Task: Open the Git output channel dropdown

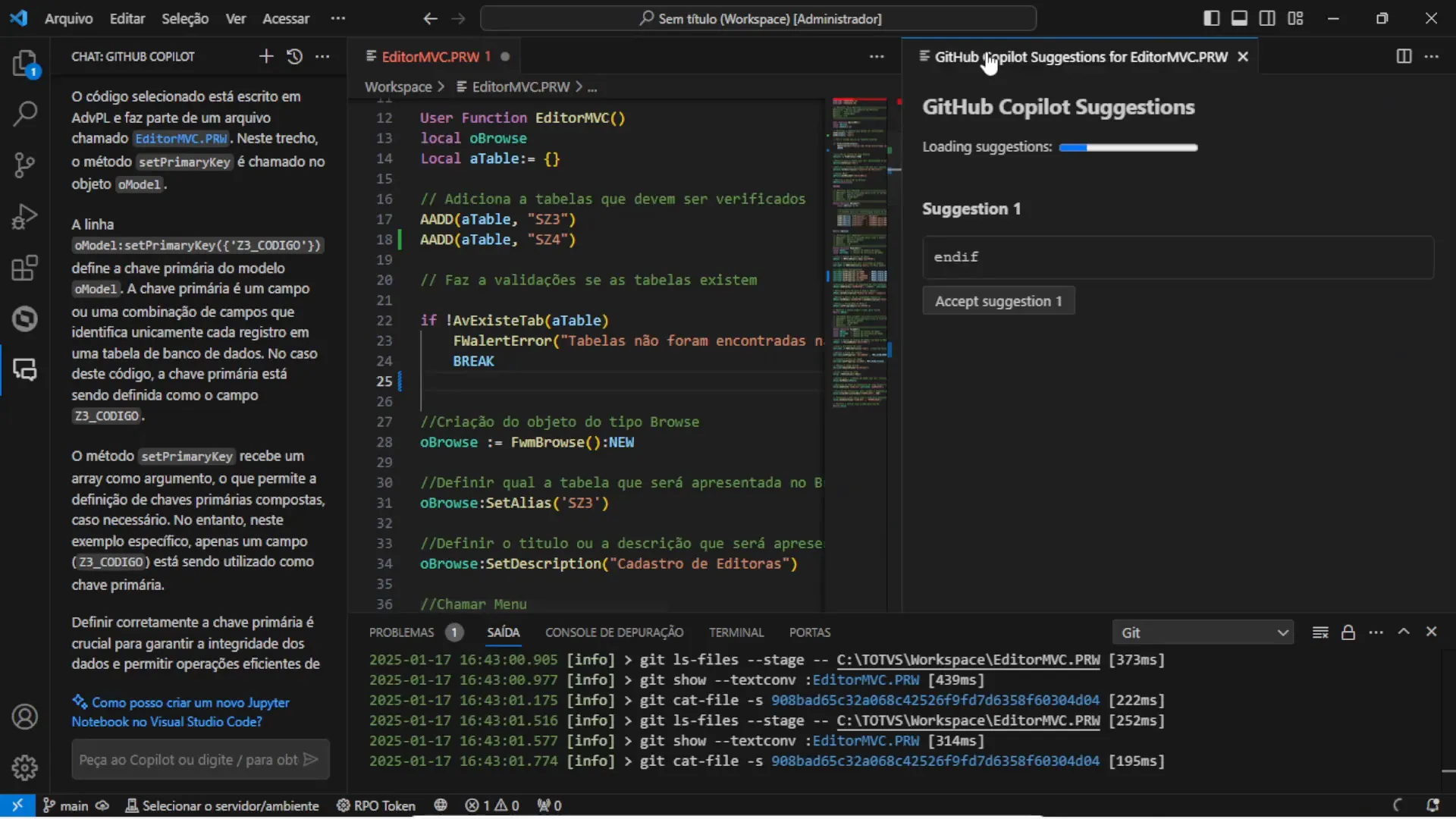Action: 1203,632
